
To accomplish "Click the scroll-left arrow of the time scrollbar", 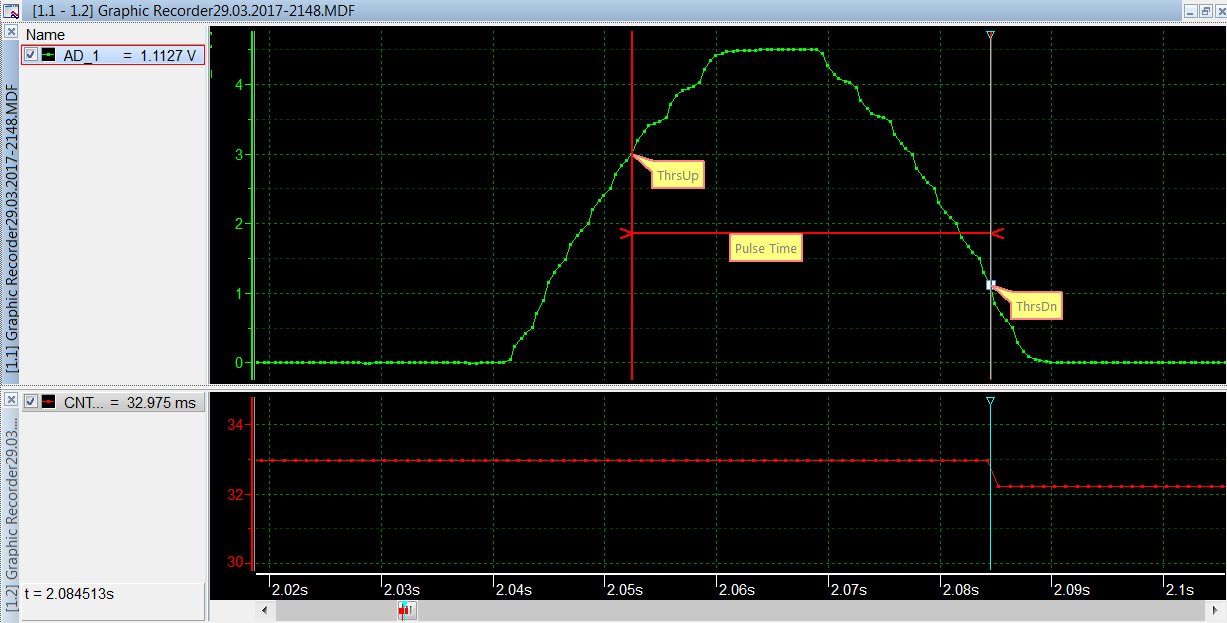I will click(x=265, y=609).
